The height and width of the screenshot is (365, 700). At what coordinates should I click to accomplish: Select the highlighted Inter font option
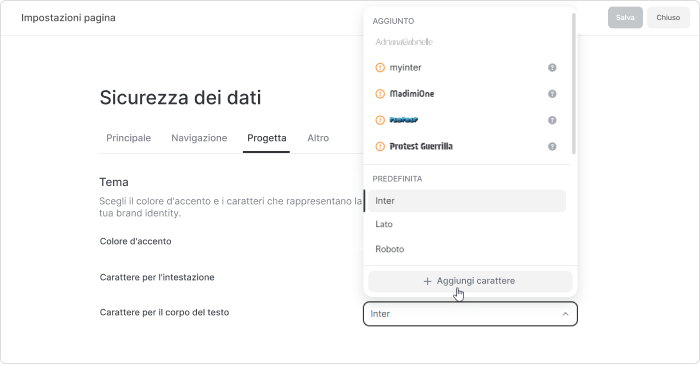click(467, 201)
